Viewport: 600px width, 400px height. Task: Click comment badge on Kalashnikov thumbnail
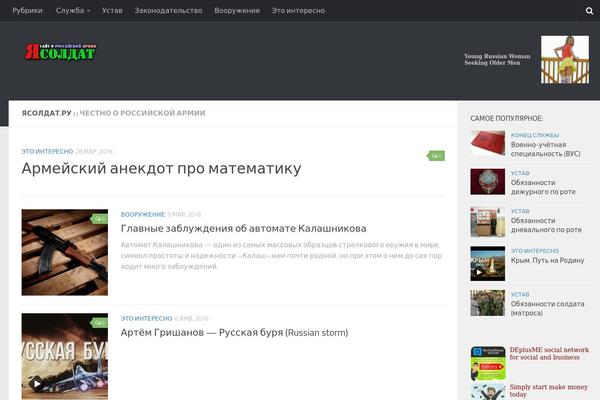point(99,219)
